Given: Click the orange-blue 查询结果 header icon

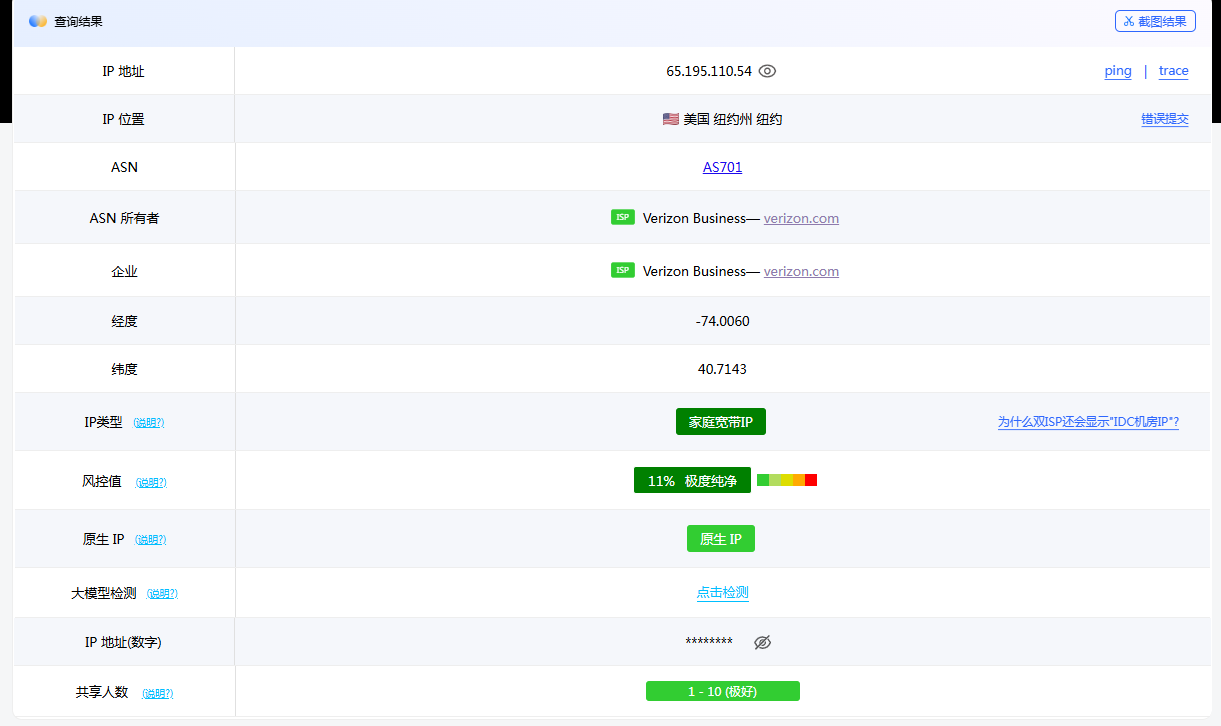Looking at the screenshot, I should pos(38,21).
